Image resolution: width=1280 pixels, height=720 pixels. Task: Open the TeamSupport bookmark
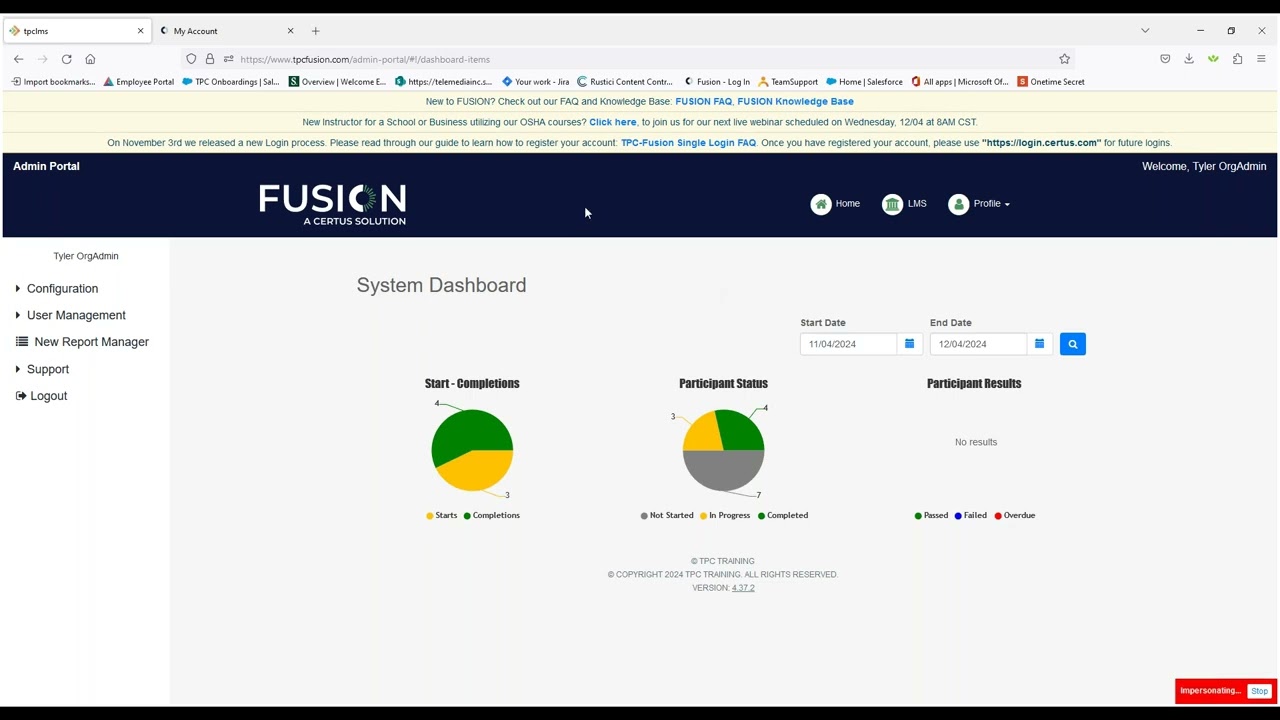pyautogui.click(x=788, y=82)
